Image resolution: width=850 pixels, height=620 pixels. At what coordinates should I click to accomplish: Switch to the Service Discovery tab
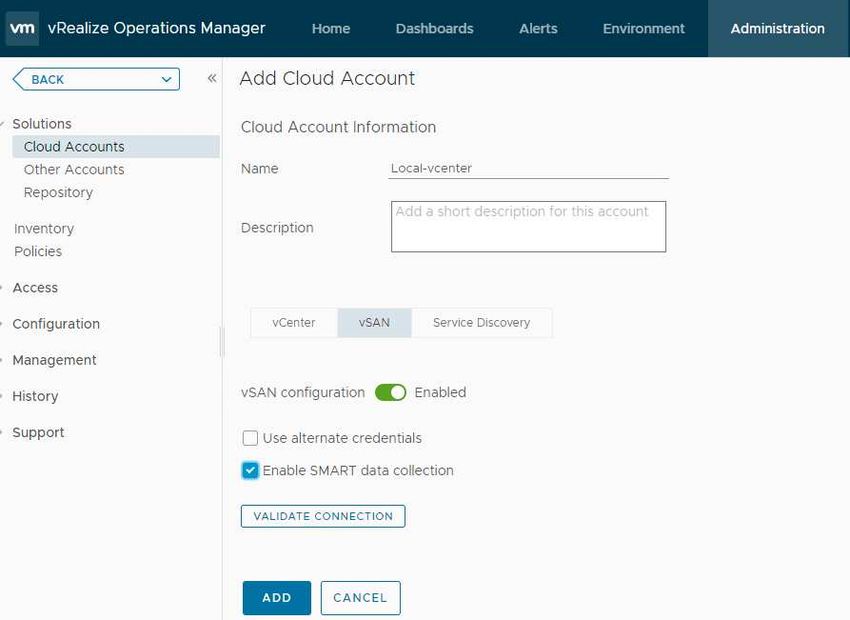481,322
